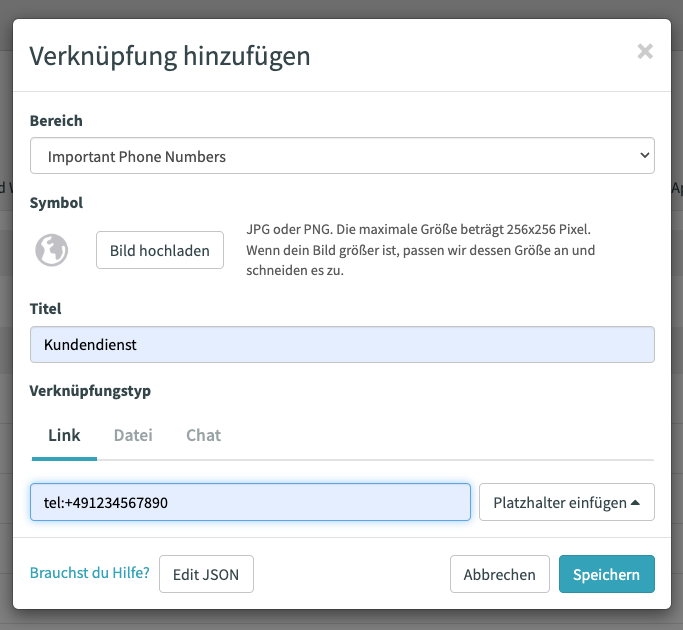Click the Symbol label text
The height and width of the screenshot is (630, 683).
click(x=56, y=203)
